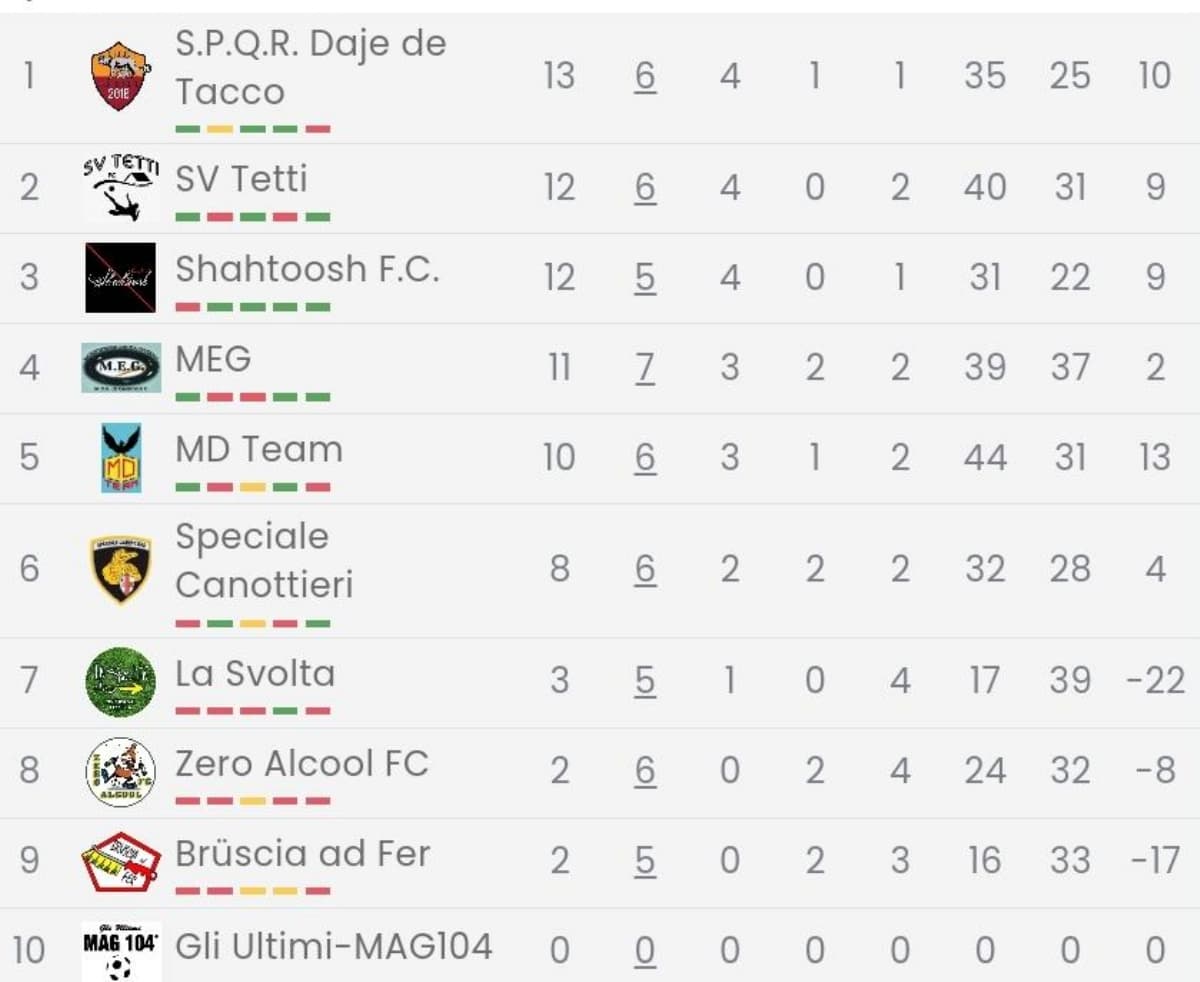Open the SV Tetti team logo

pos(120,187)
